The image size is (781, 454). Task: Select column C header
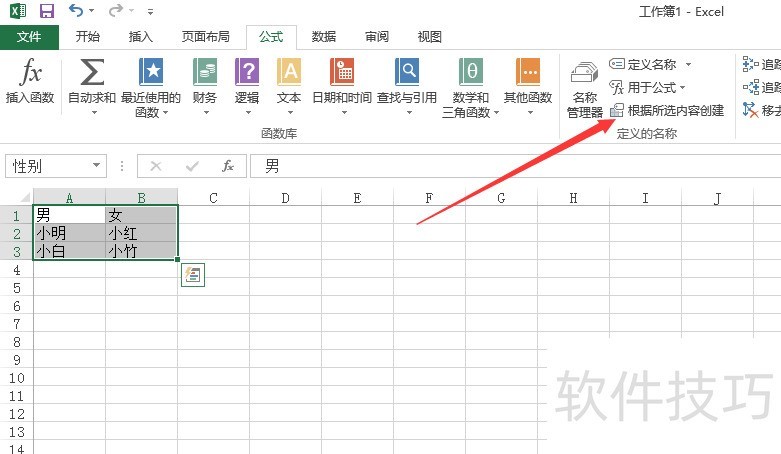point(213,197)
